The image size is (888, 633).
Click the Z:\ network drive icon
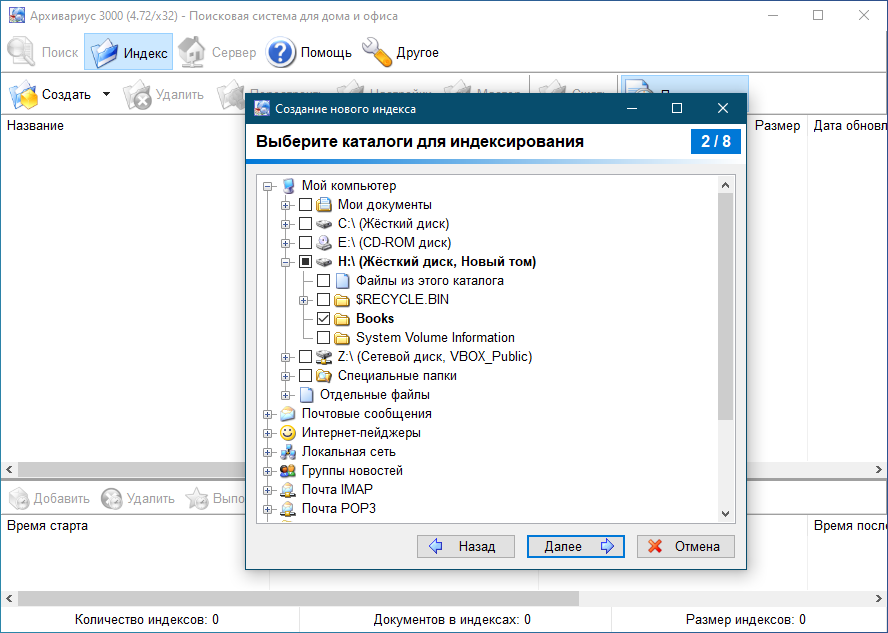324,357
